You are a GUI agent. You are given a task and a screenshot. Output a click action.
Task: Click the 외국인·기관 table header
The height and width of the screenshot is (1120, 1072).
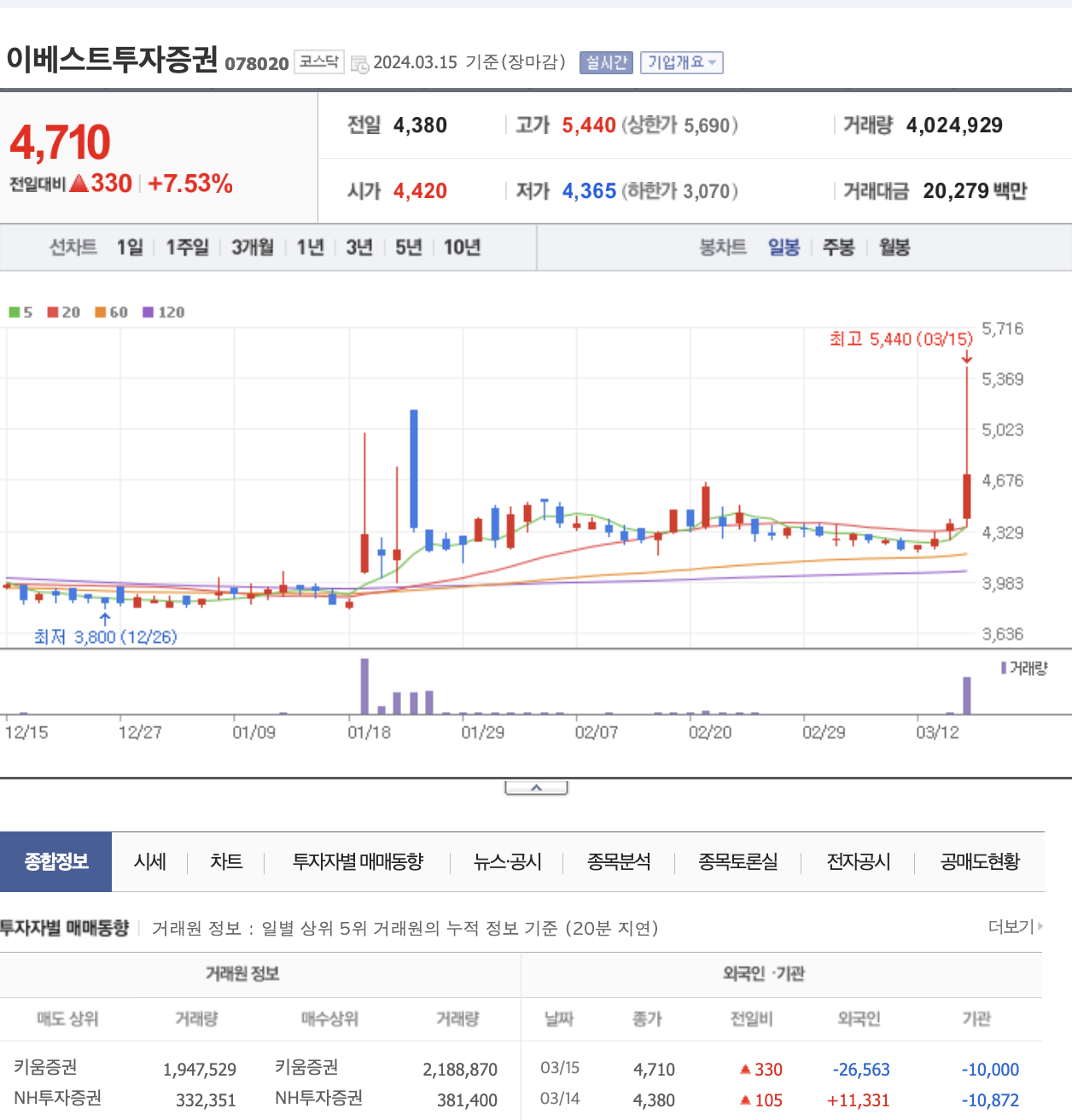[764, 974]
